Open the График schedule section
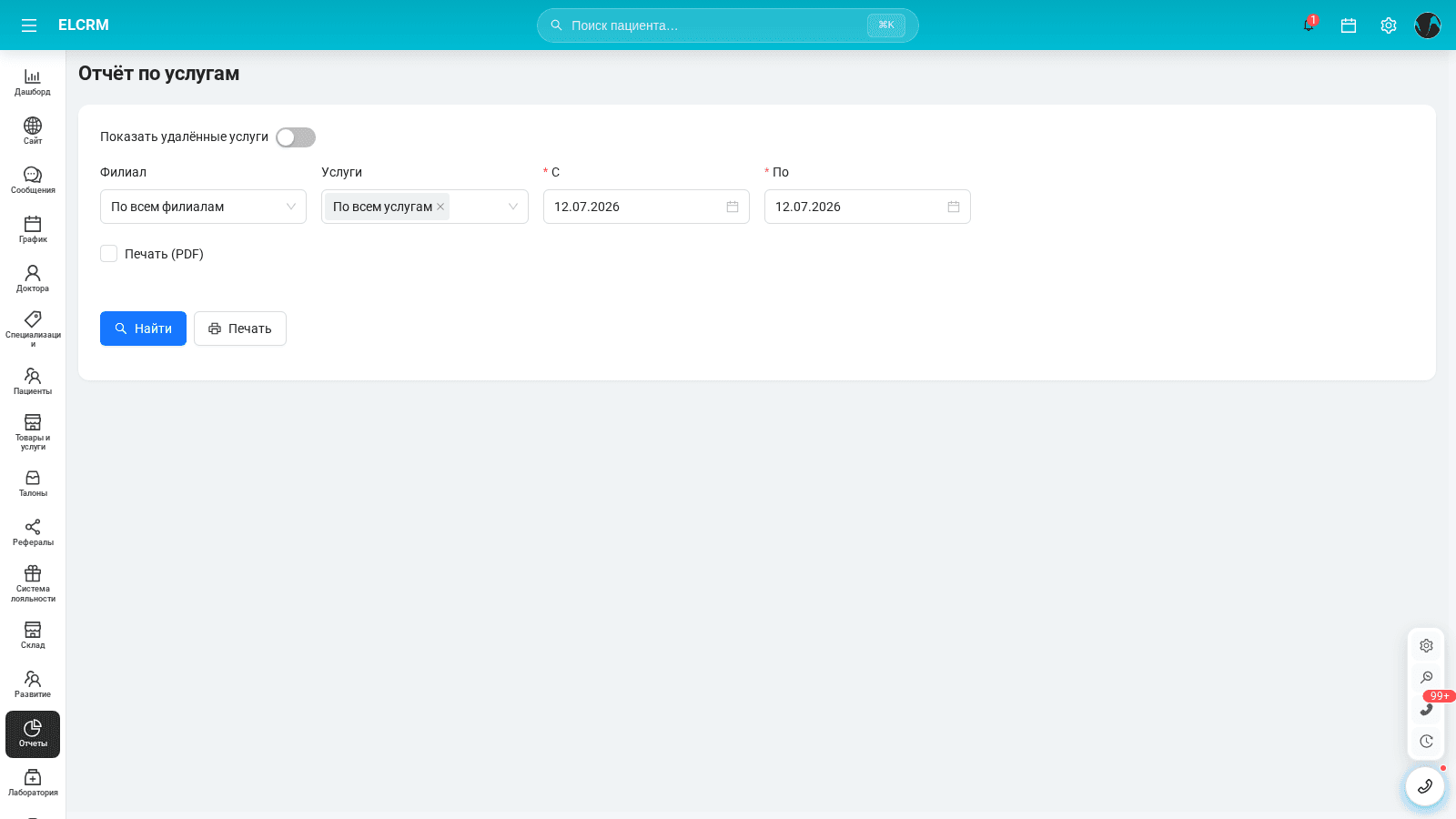1456x819 pixels. point(33,229)
